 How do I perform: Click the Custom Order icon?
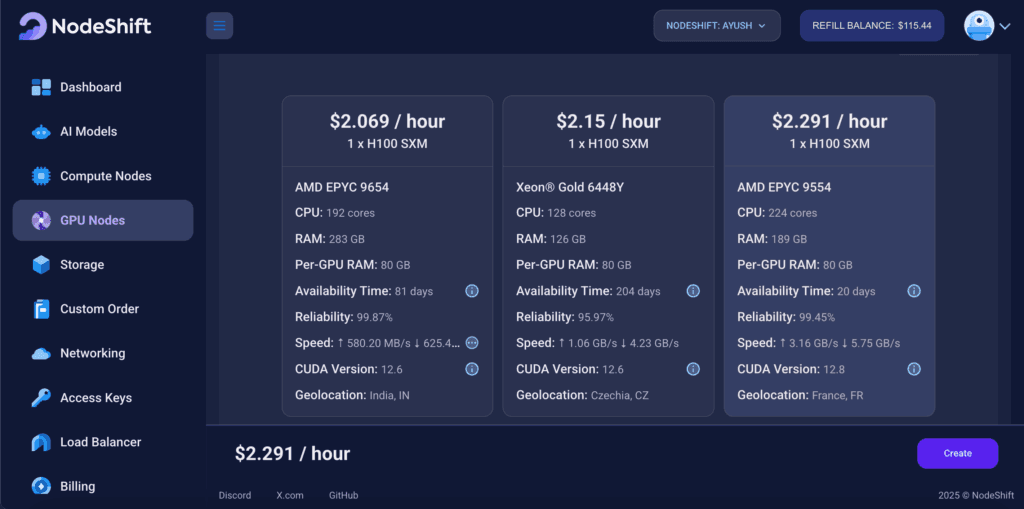tap(41, 309)
